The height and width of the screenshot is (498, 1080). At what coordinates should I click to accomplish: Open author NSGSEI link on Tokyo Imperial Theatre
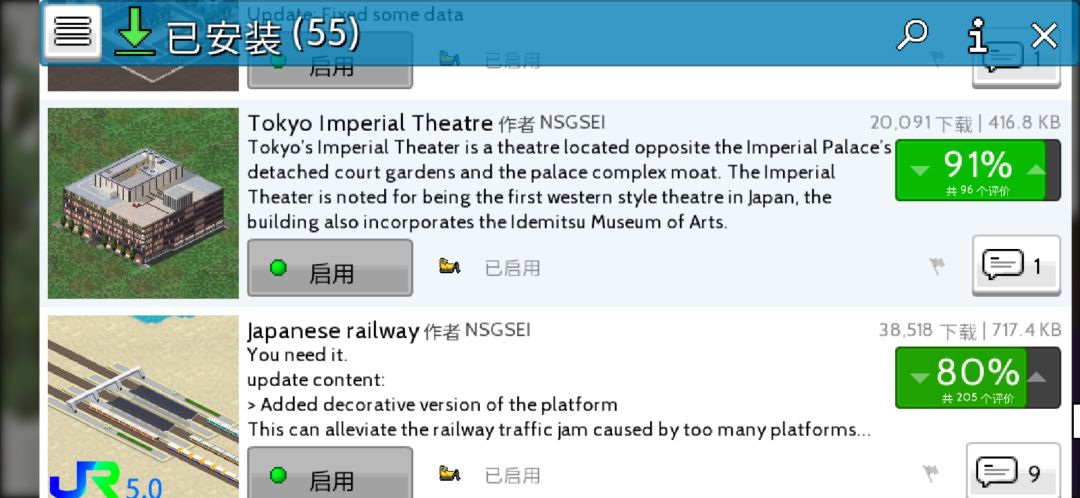572,123
